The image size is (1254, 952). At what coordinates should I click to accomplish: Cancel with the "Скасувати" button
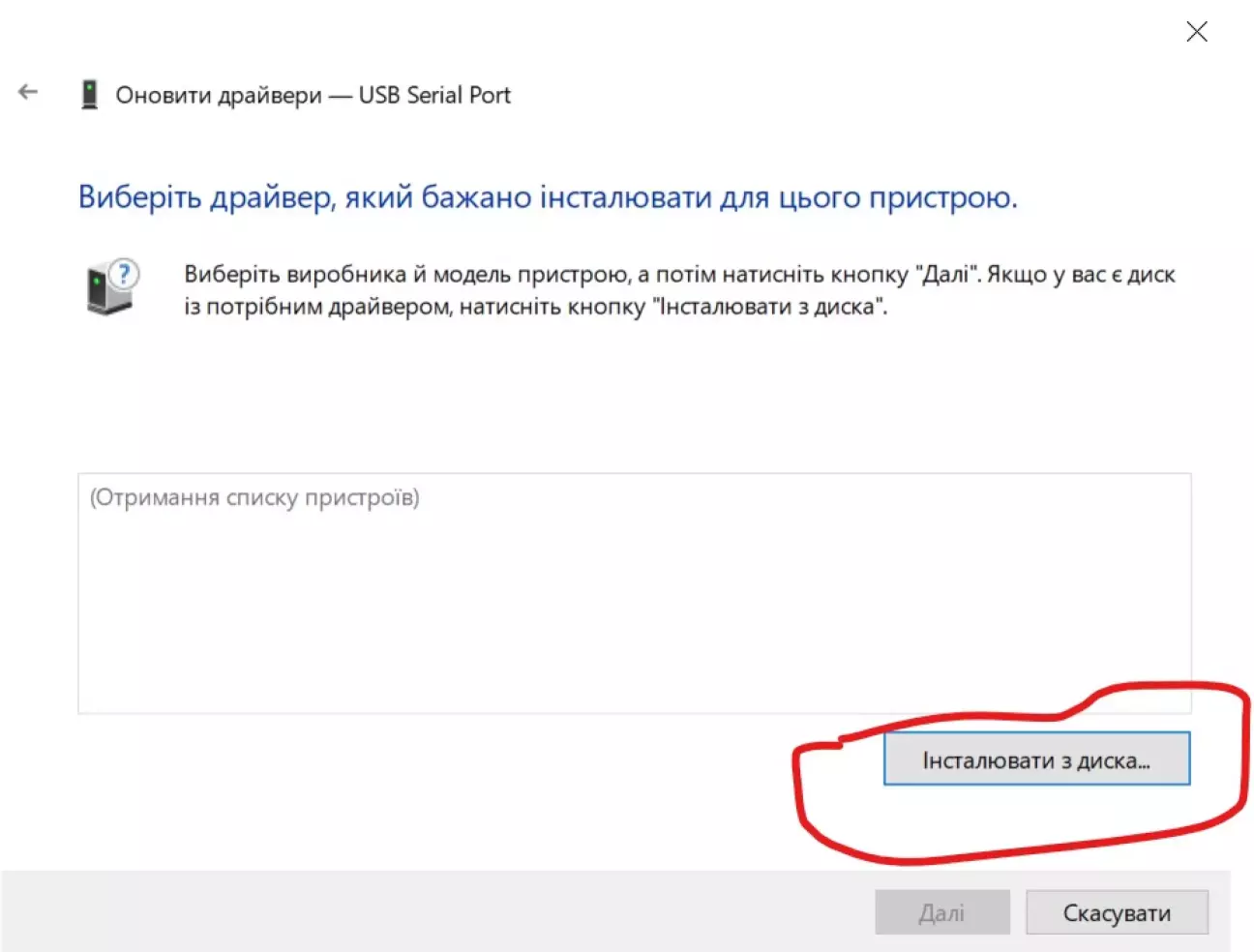[x=1117, y=912]
